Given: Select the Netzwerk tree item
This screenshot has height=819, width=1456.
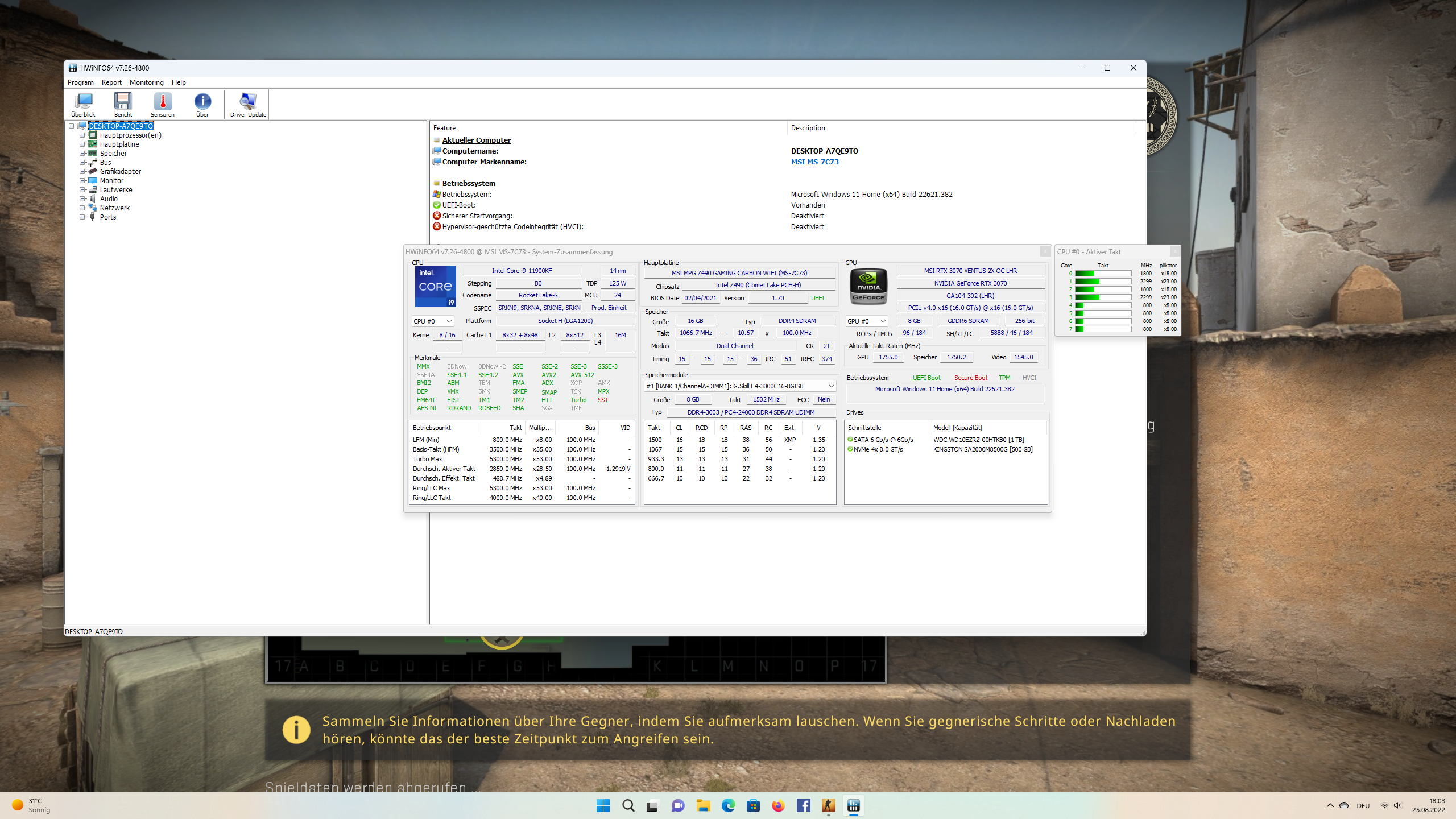Looking at the screenshot, I should tap(115, 208).
